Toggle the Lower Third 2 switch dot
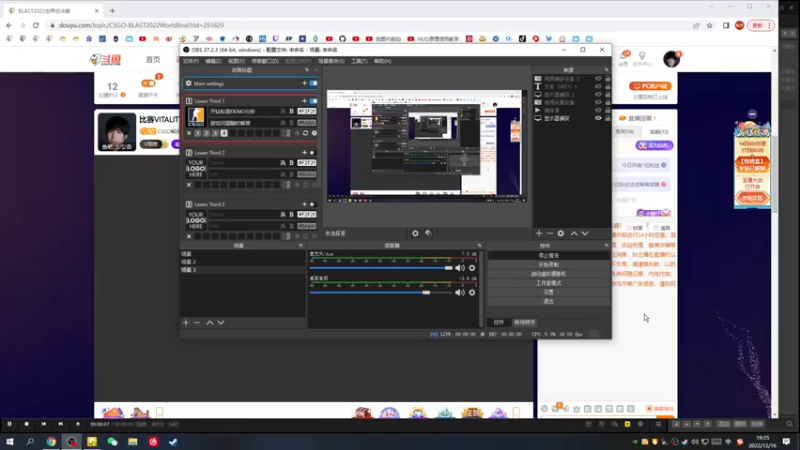This screenshot has width=800, height=450. click(x=312, y=153)
